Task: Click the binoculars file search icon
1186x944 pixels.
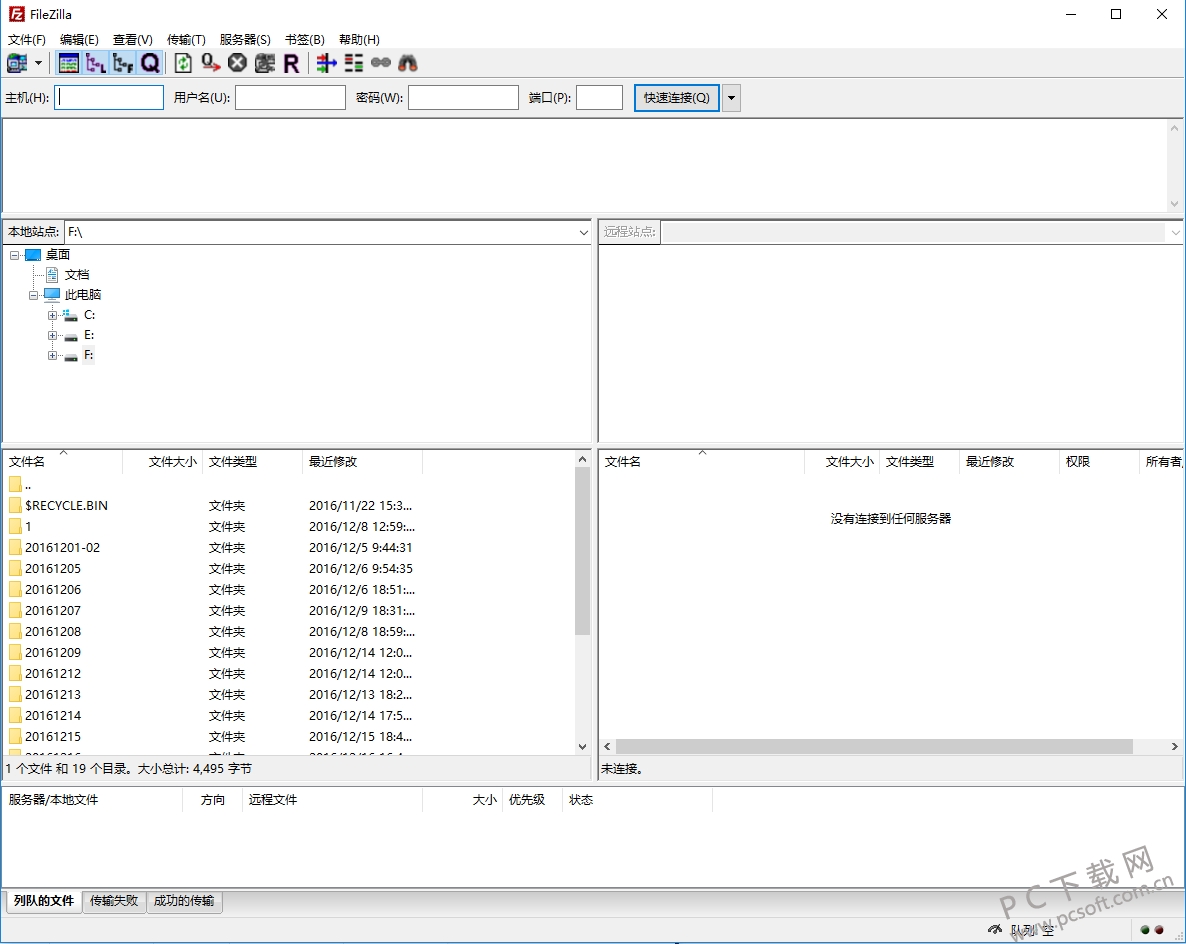Action: [x=408, y=64]
